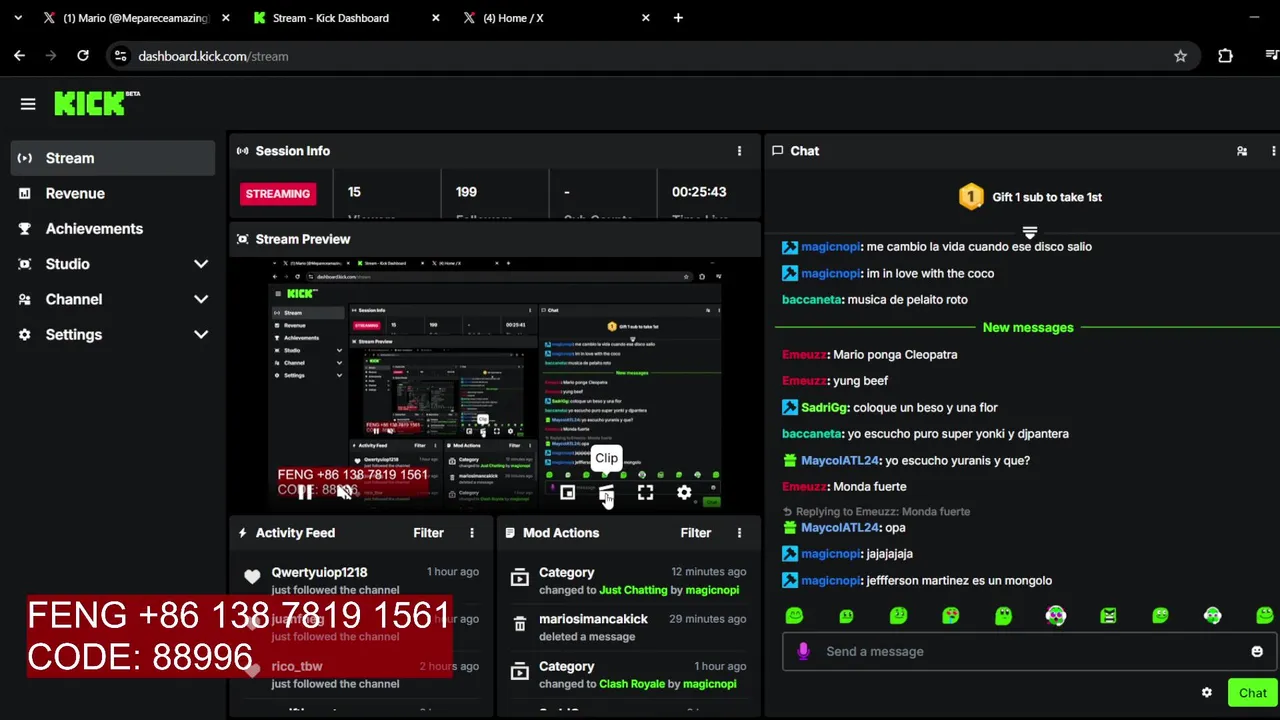Screen dimensions: 1280x720
Task: Open Activity Feed three-dot menu
Action: coord(472,533)
